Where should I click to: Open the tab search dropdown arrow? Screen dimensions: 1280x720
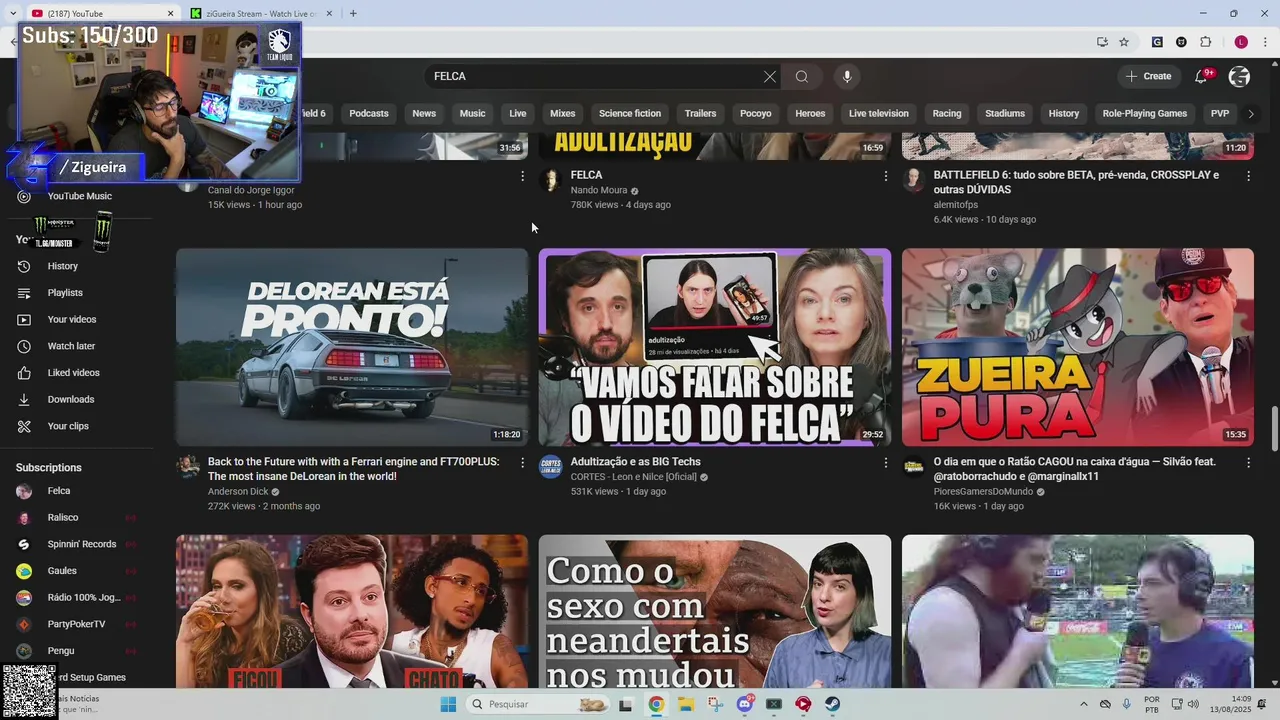click(x=12, y=13)
